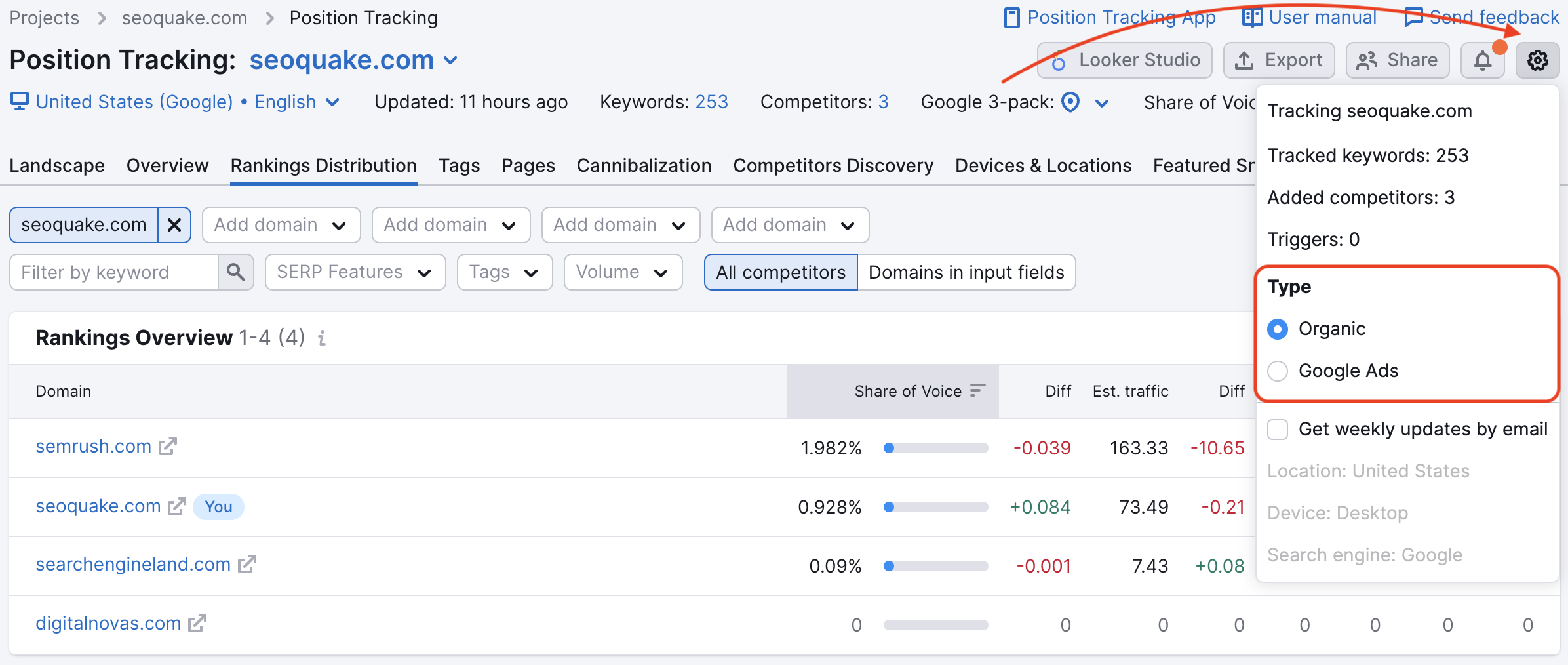Select All competitors toggle

[x=781, y=272]
